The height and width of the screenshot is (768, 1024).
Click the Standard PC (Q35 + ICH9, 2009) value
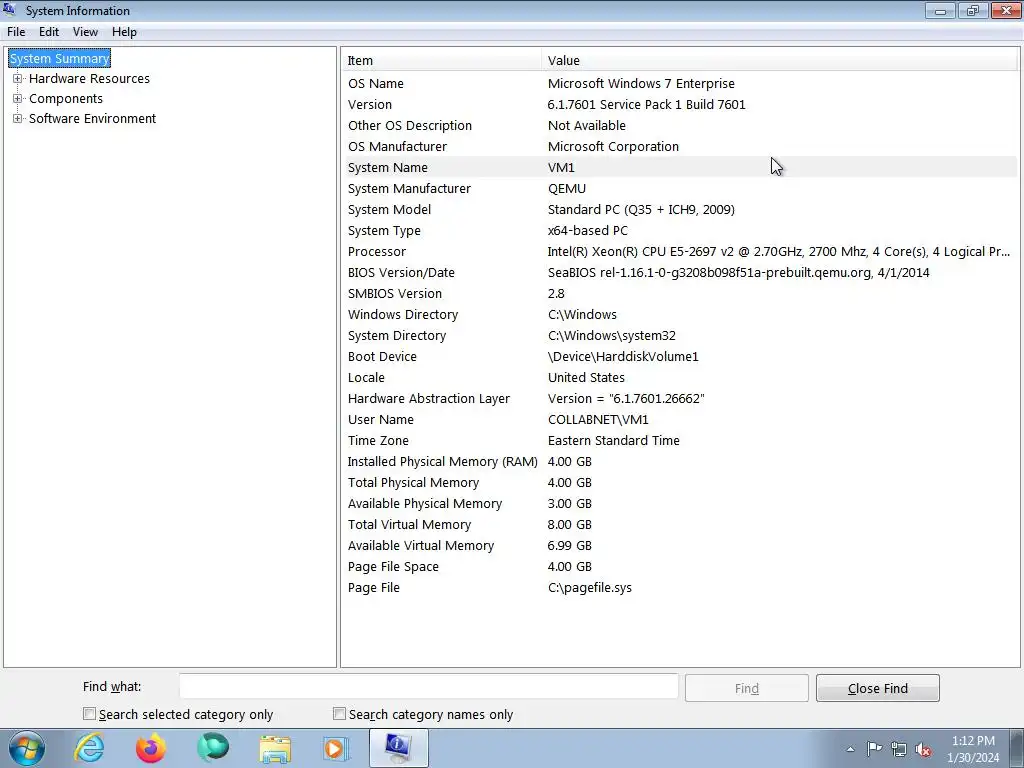[x=641, y=210]
